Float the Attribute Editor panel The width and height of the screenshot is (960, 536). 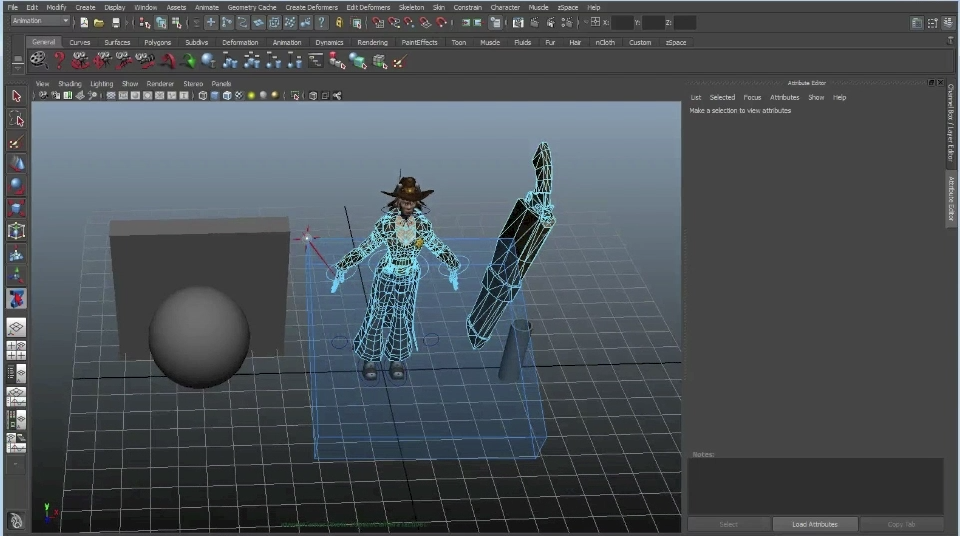(x=931, y=83)
